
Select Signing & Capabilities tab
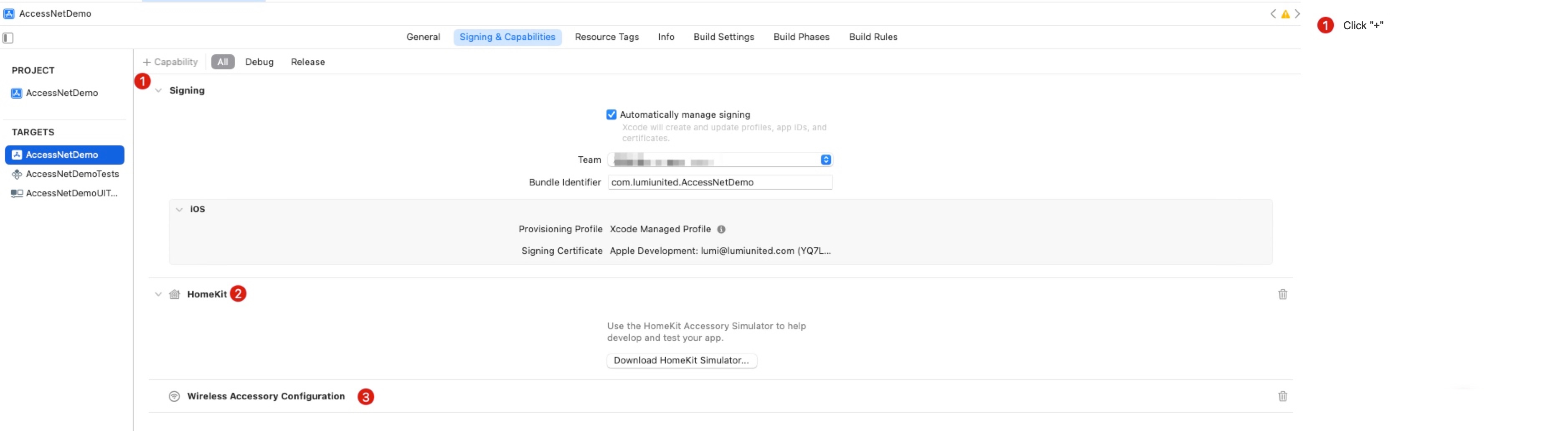507,37
